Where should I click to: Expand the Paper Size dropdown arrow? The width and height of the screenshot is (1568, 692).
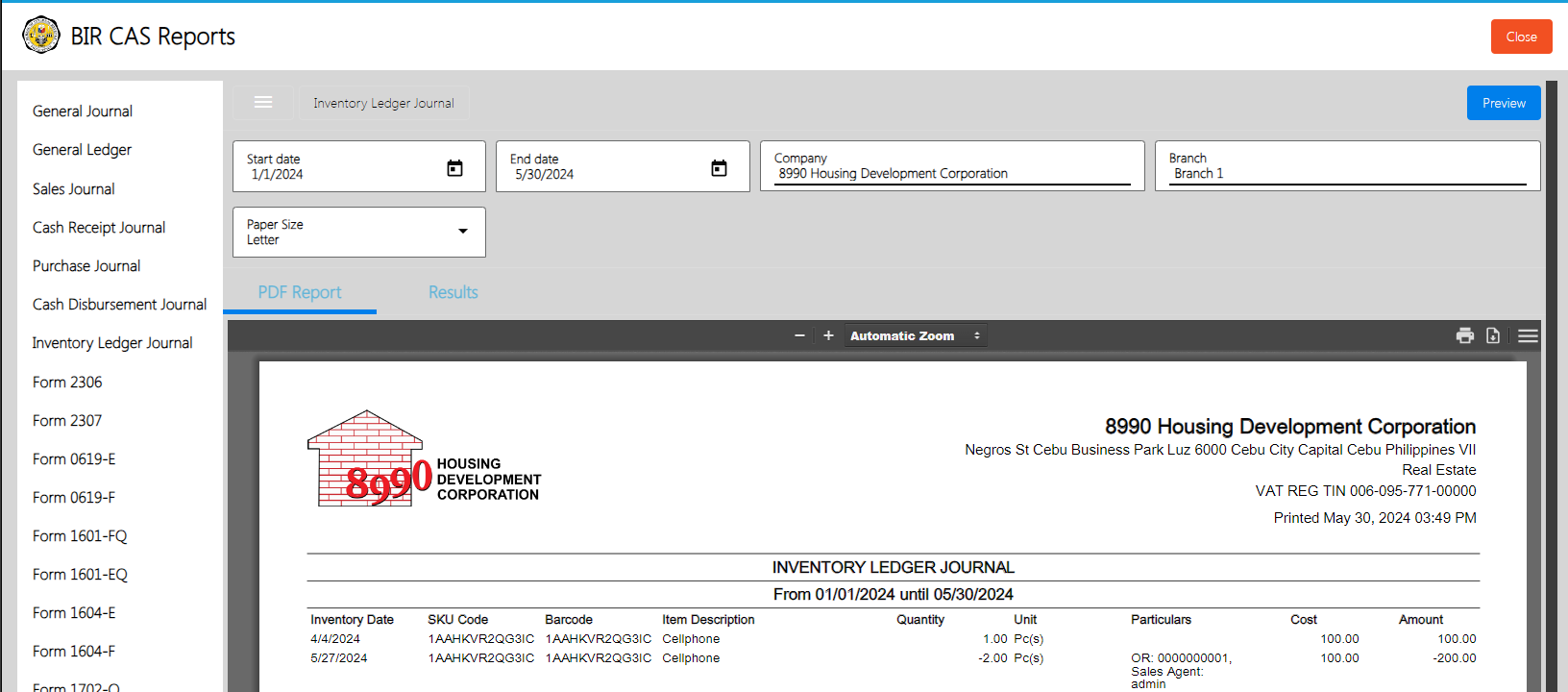click(463, 231)
